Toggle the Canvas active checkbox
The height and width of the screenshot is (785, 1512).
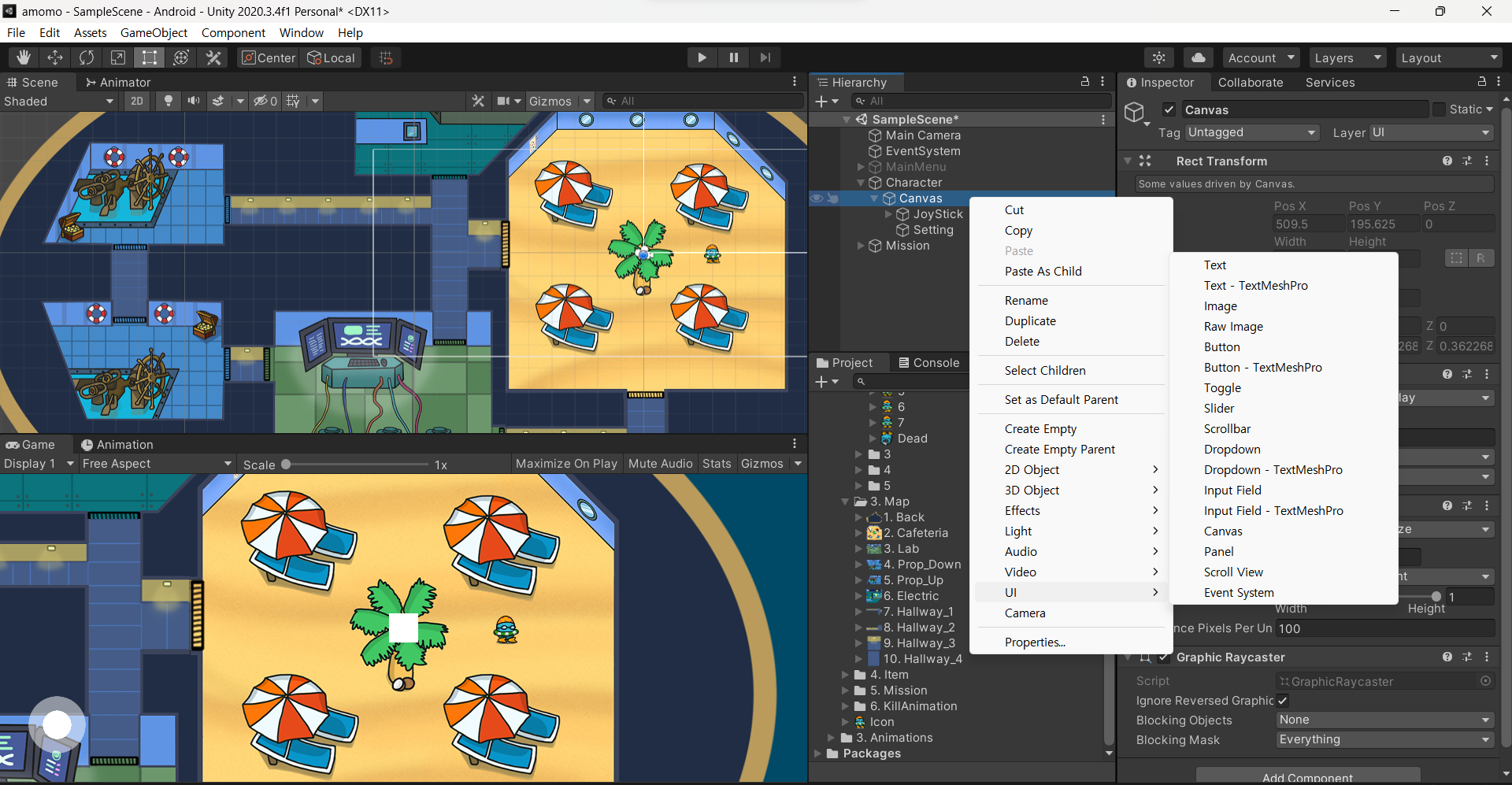pyautogui.click(x=1169, y=109)
